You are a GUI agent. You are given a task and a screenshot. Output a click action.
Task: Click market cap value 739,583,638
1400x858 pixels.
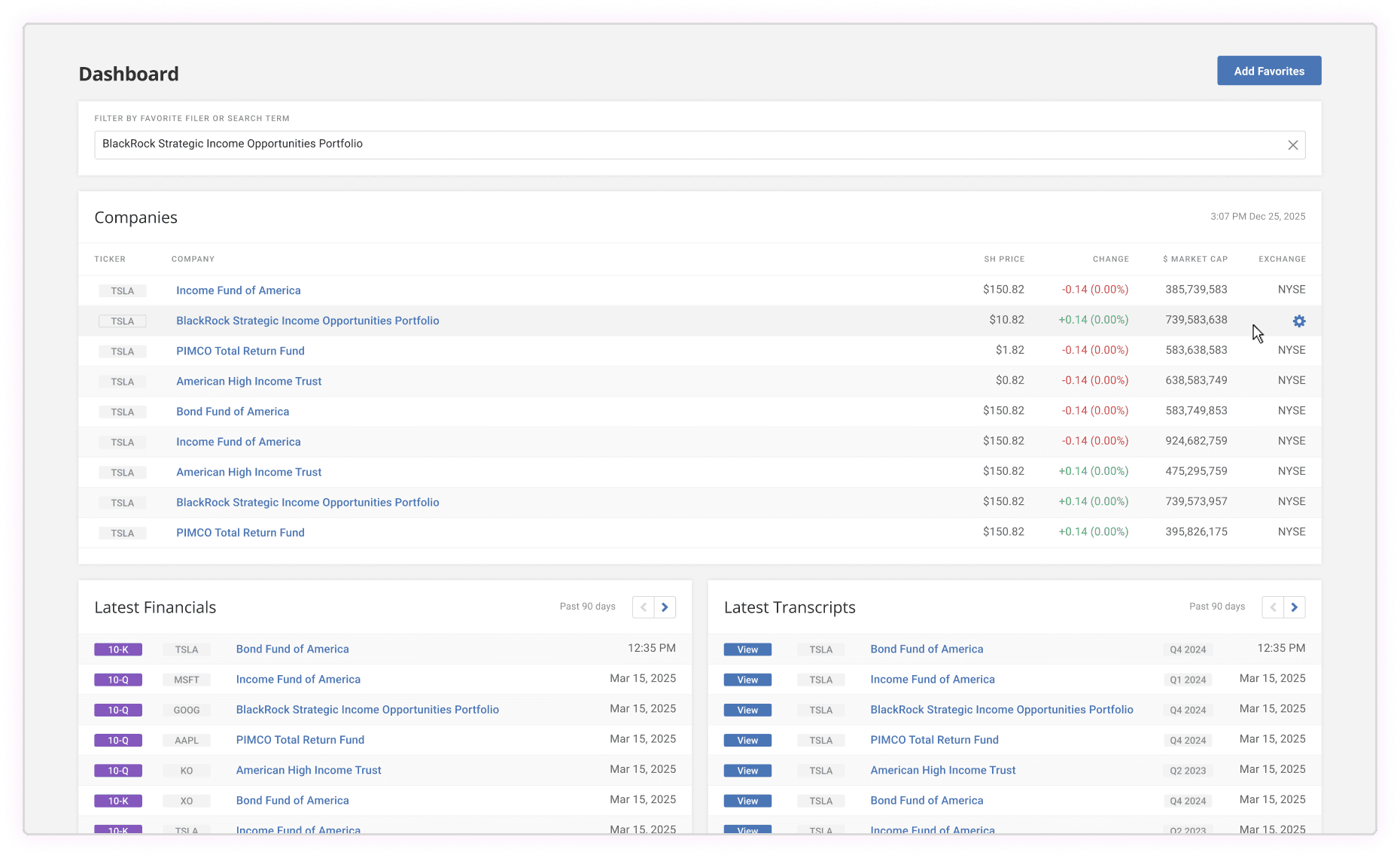1196,320
